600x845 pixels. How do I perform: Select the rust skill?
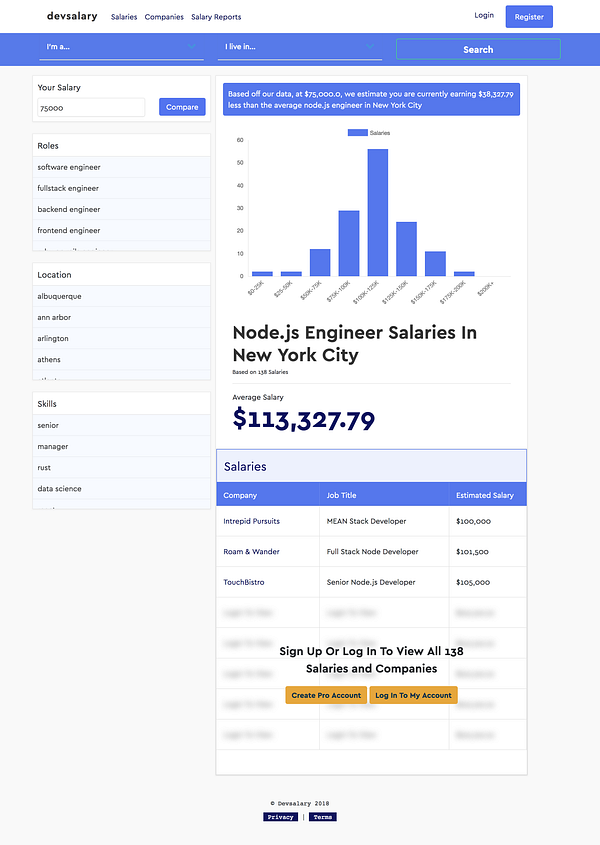coord(44,468)
